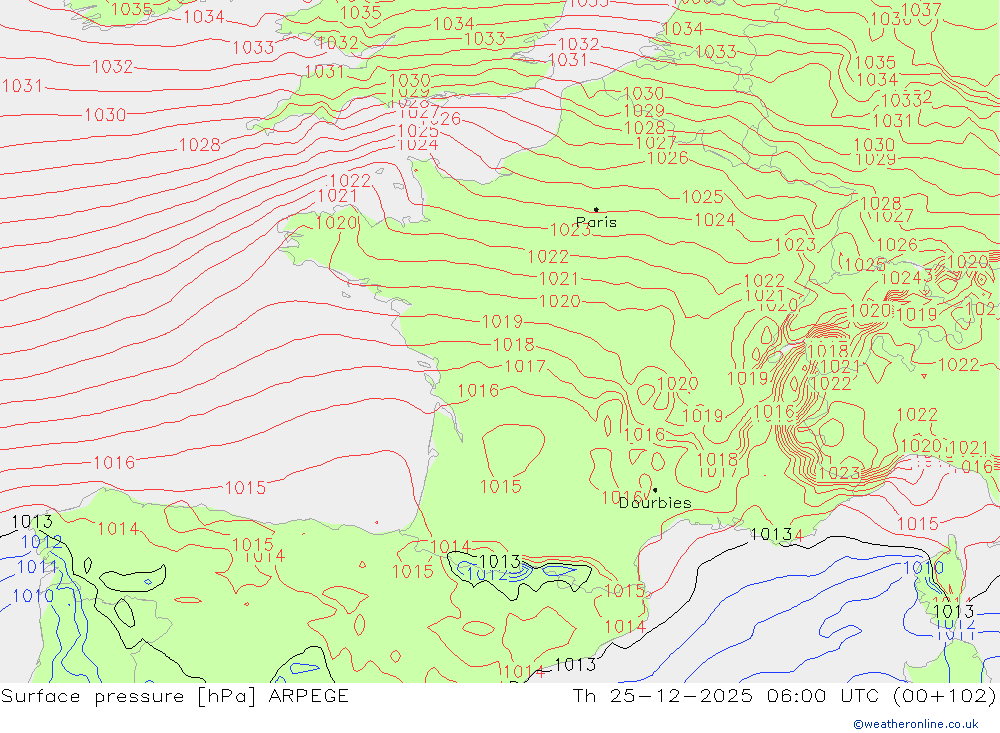
Task: Select the black dot marking Dourbies
Action: [655, 490]
